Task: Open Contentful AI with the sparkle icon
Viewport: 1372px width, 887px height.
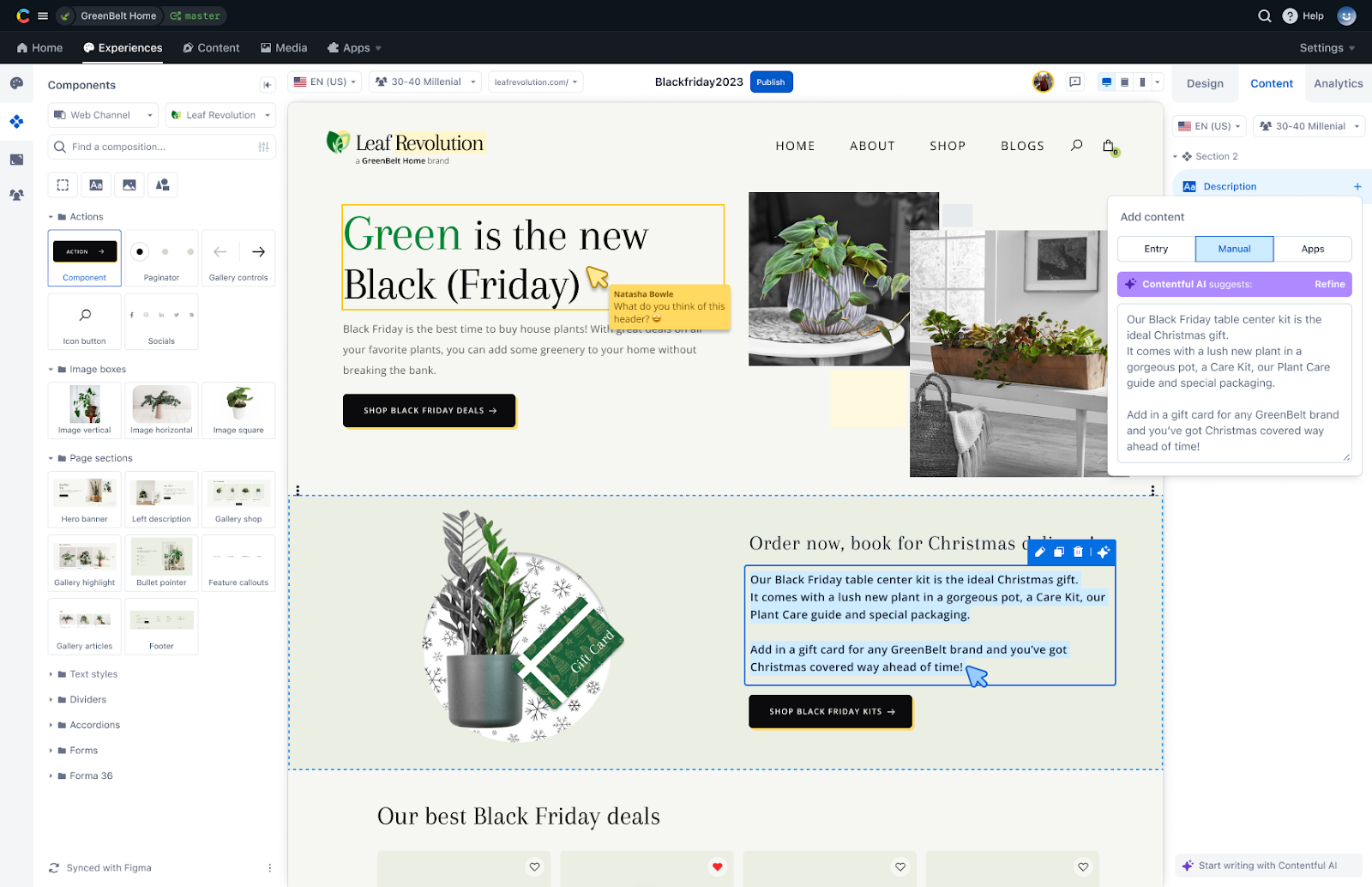Action: tap(1103, 552)
